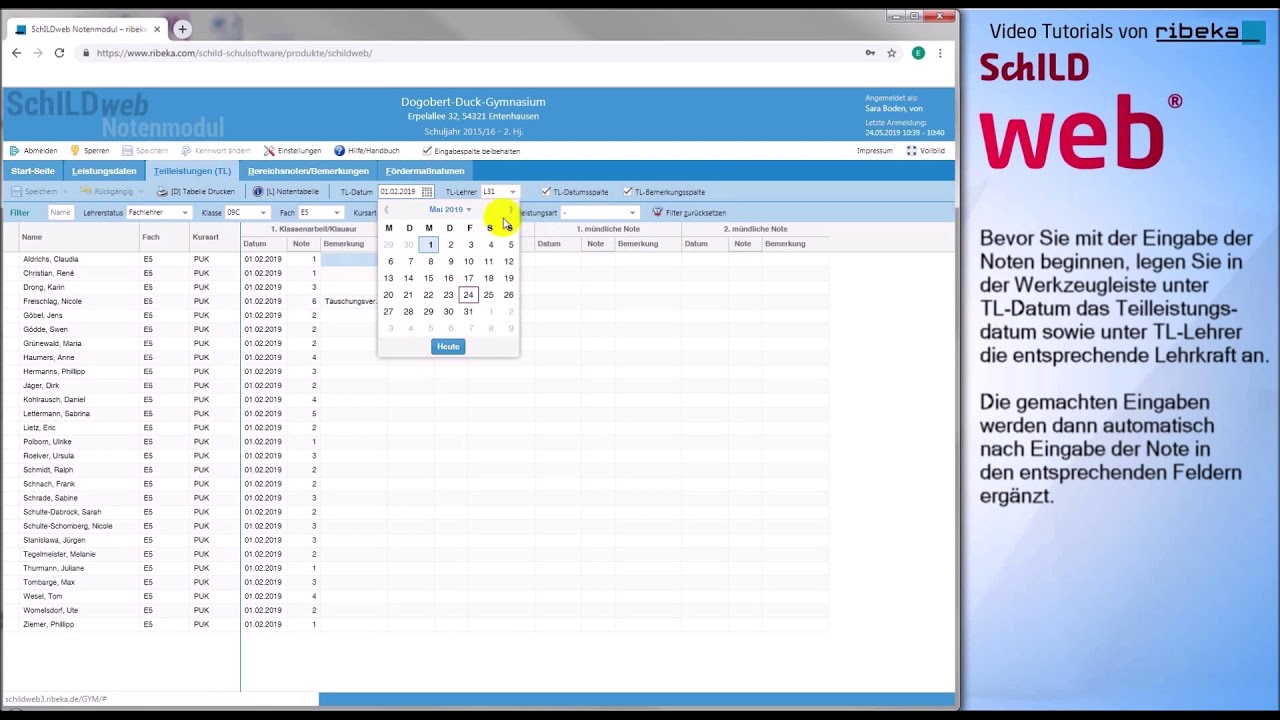Click the Kennwort ändern pencil icon
This screenshot has height=720, width=1280.
[x=186, y=151]
